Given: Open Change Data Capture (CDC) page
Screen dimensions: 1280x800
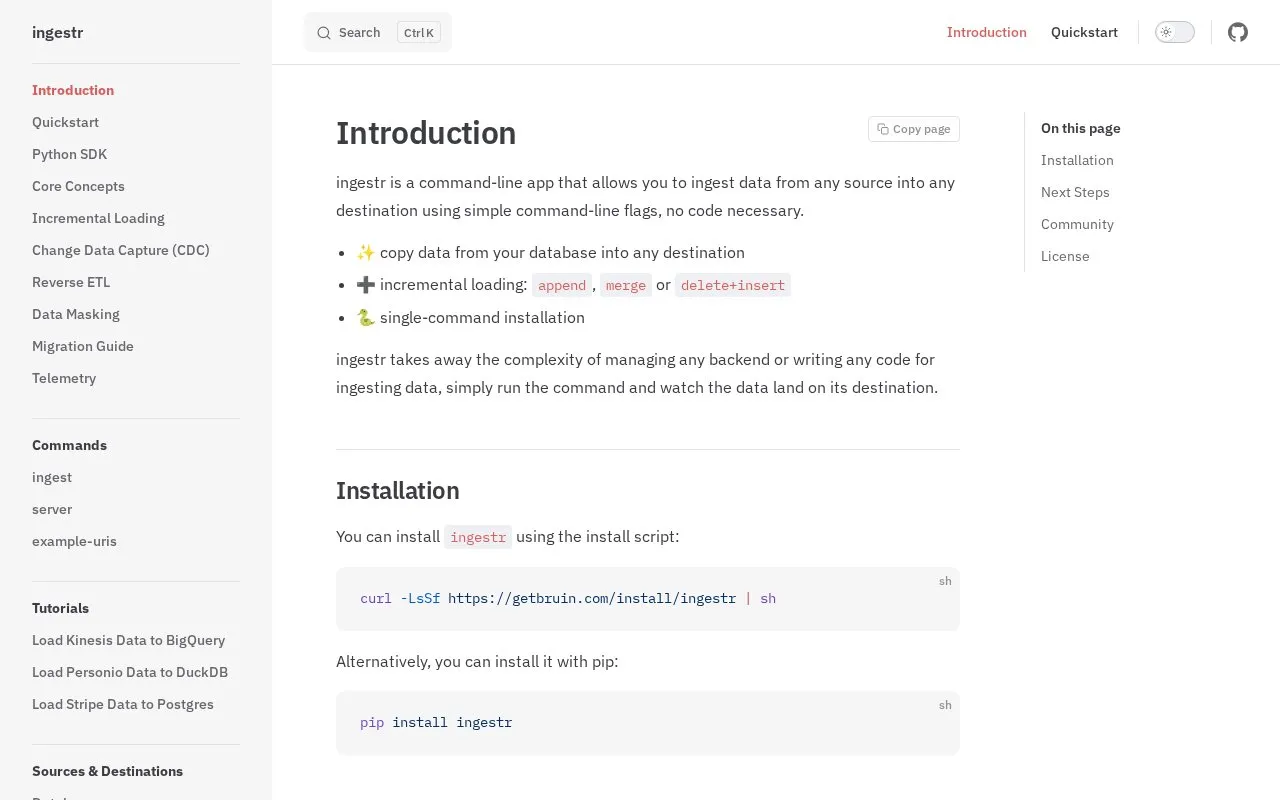Looking at the screenshot, I should click(x=121, y=250).
